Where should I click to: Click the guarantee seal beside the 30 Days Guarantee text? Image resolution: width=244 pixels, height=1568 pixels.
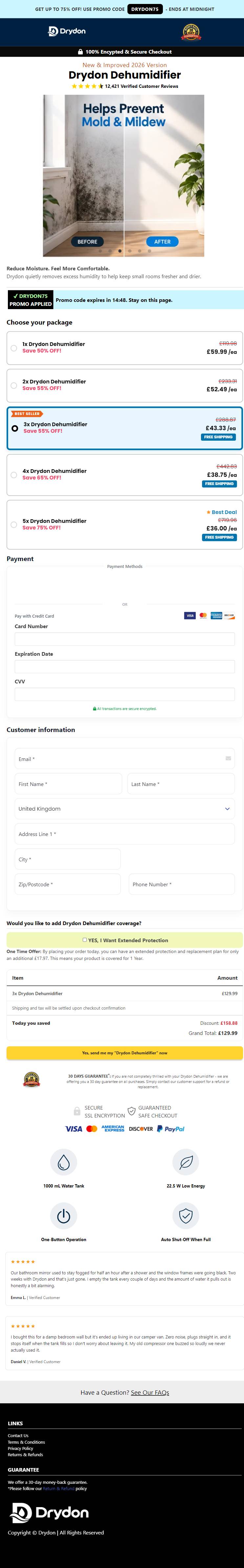(32, 1080)
